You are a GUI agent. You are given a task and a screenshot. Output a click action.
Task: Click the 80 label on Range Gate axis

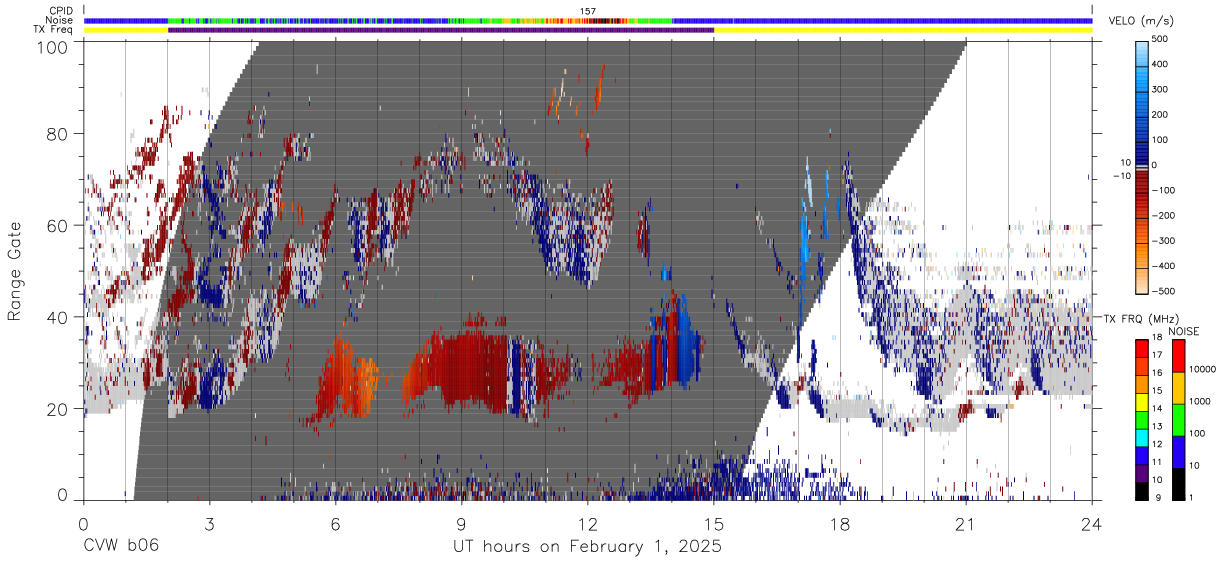[58, 134]
